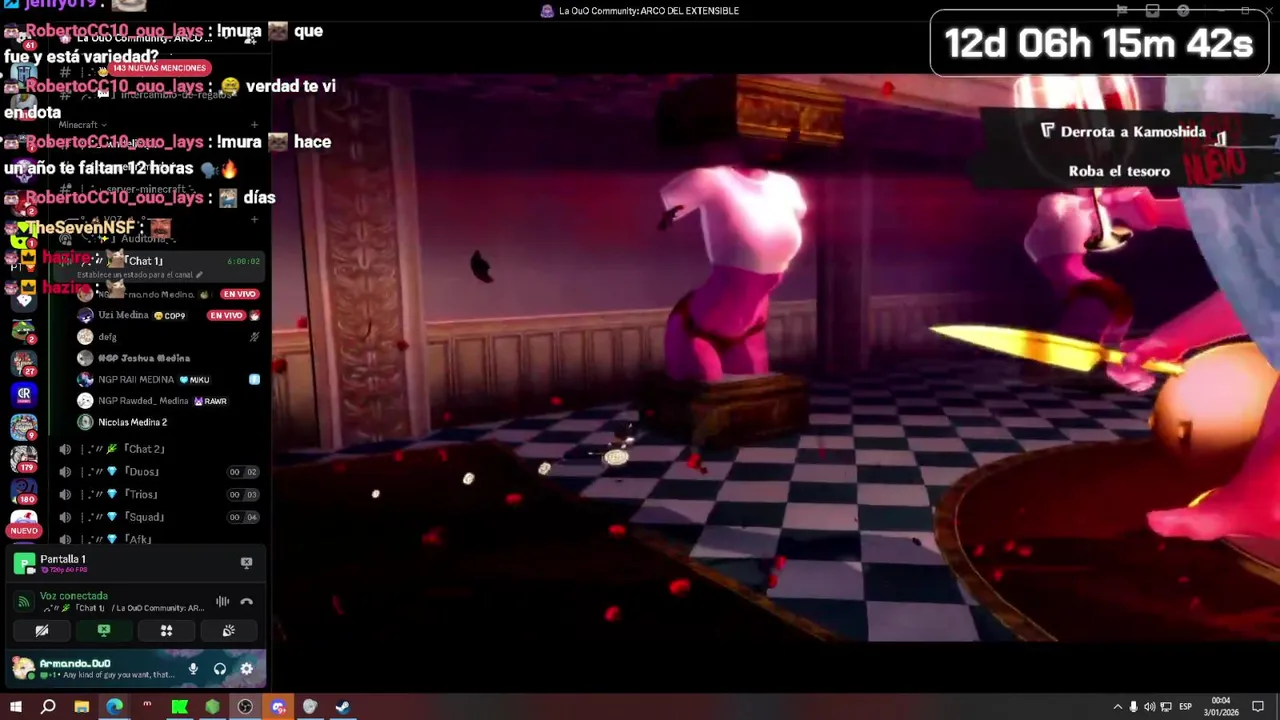
Task: Open connection quality signal icon
Action: point(23,602)
